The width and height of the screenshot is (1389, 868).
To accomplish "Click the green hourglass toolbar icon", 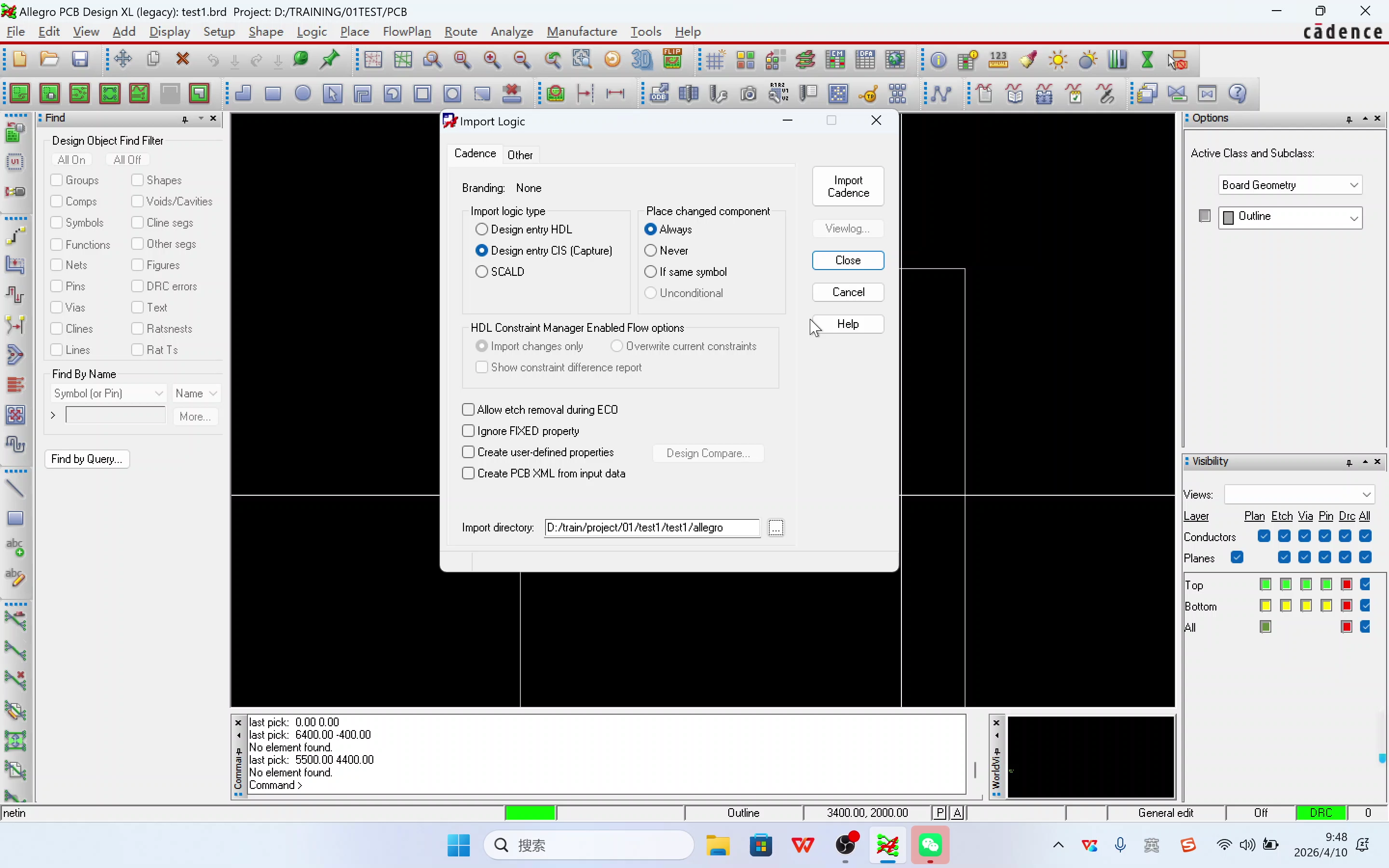I will (1147, 59).
